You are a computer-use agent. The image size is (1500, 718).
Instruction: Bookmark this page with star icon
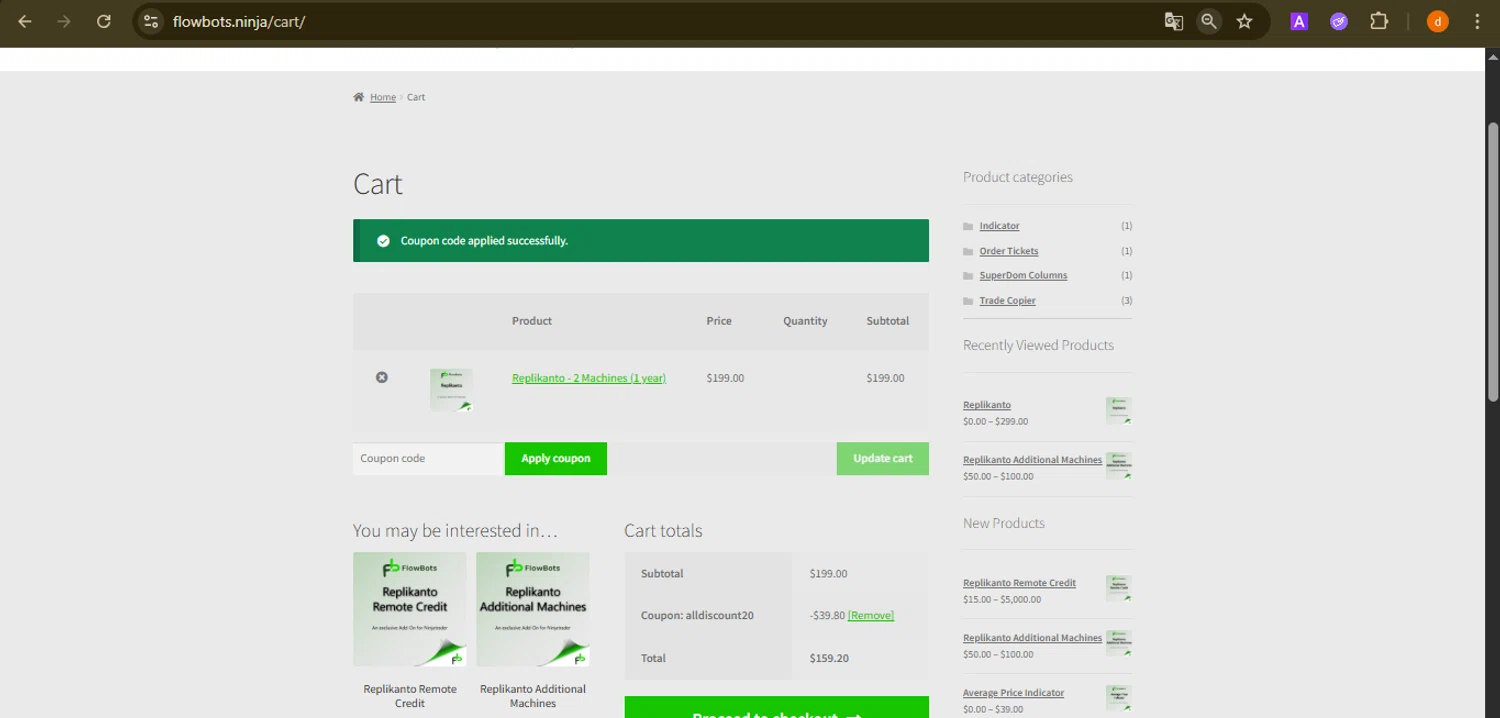(x=1244, y=21)
